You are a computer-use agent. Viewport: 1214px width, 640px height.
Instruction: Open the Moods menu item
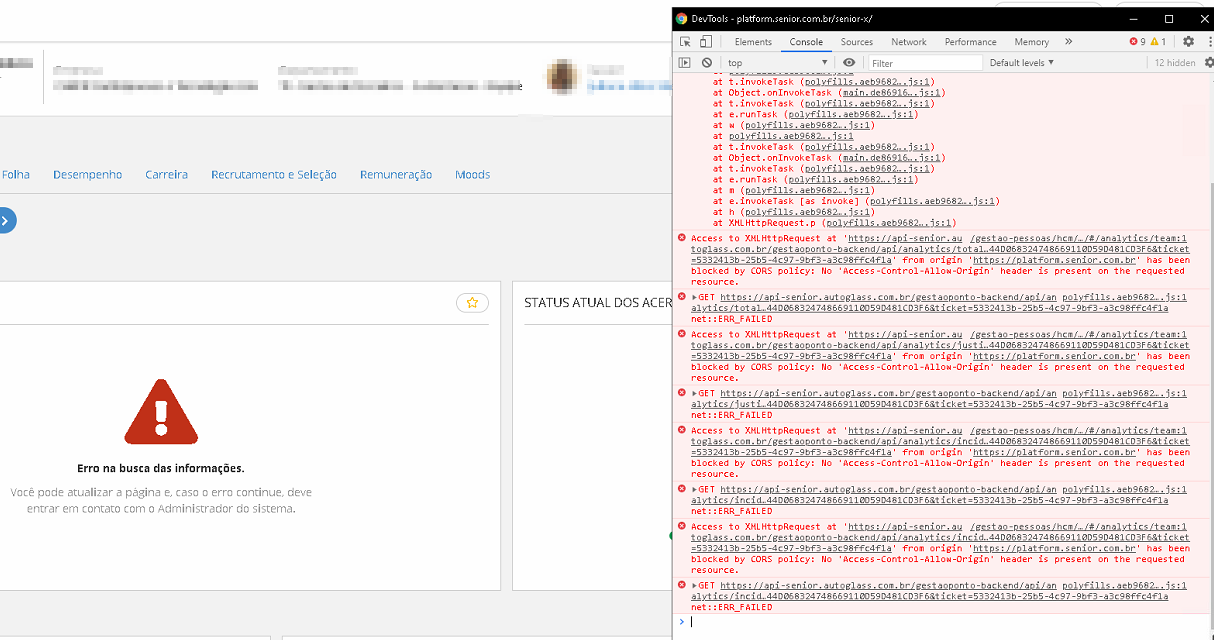click(473, 174)
